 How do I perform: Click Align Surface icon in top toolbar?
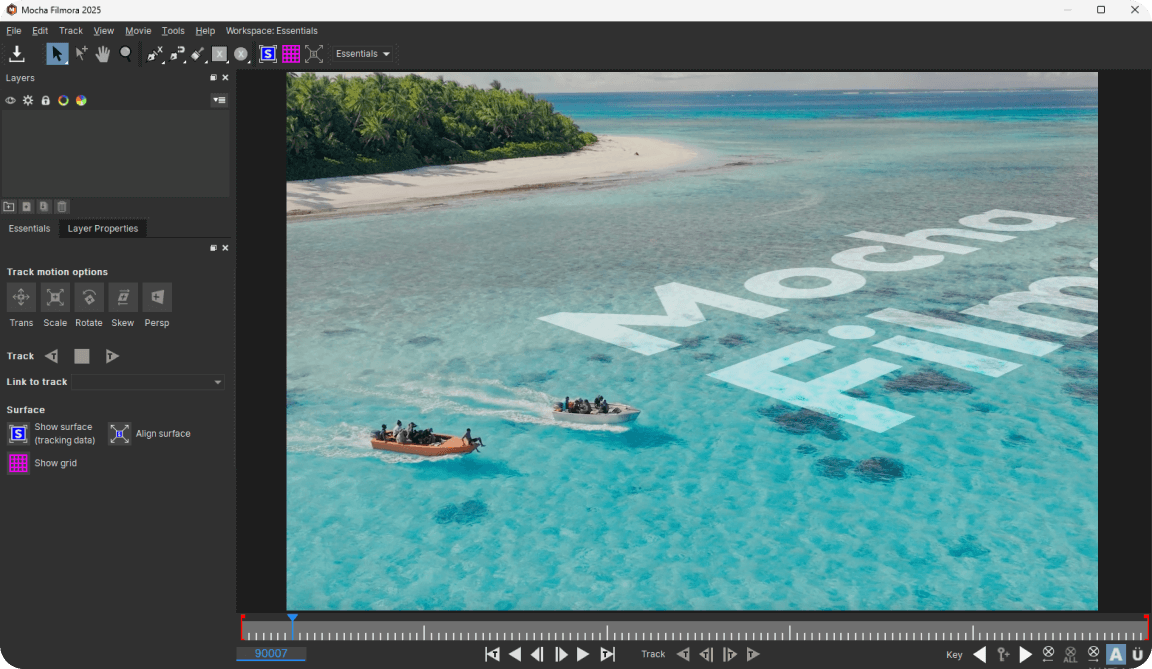[x=314, y=54]
